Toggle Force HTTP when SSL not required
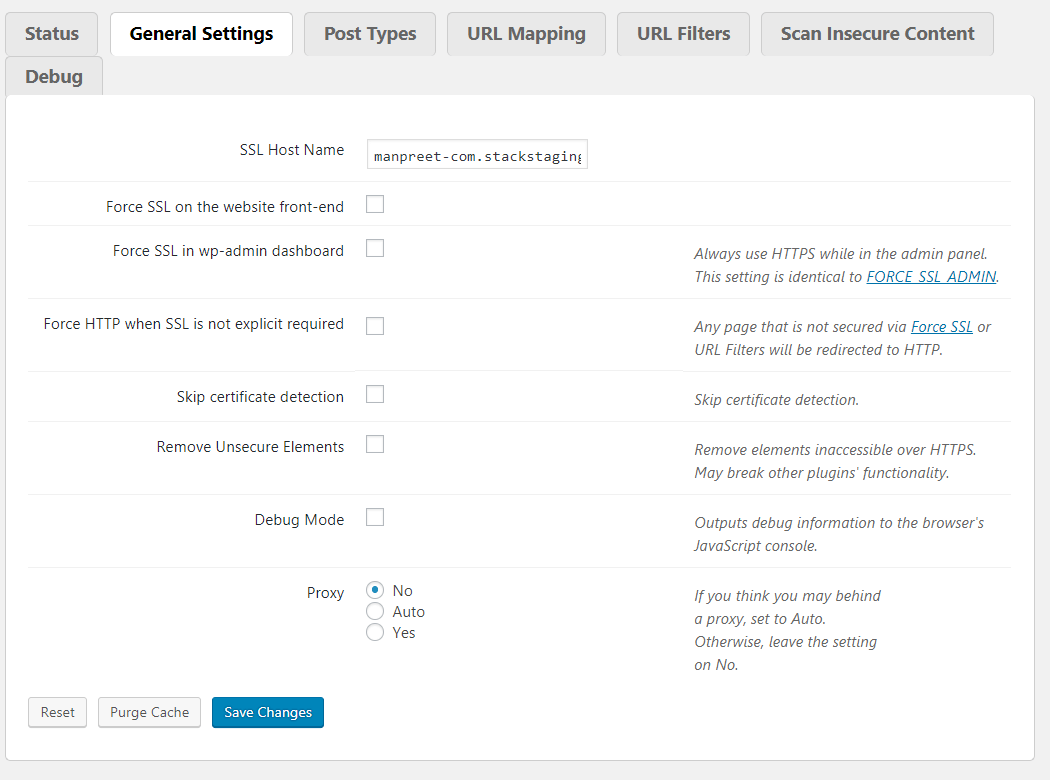1050x780 pixels. (x=375, y=326)
